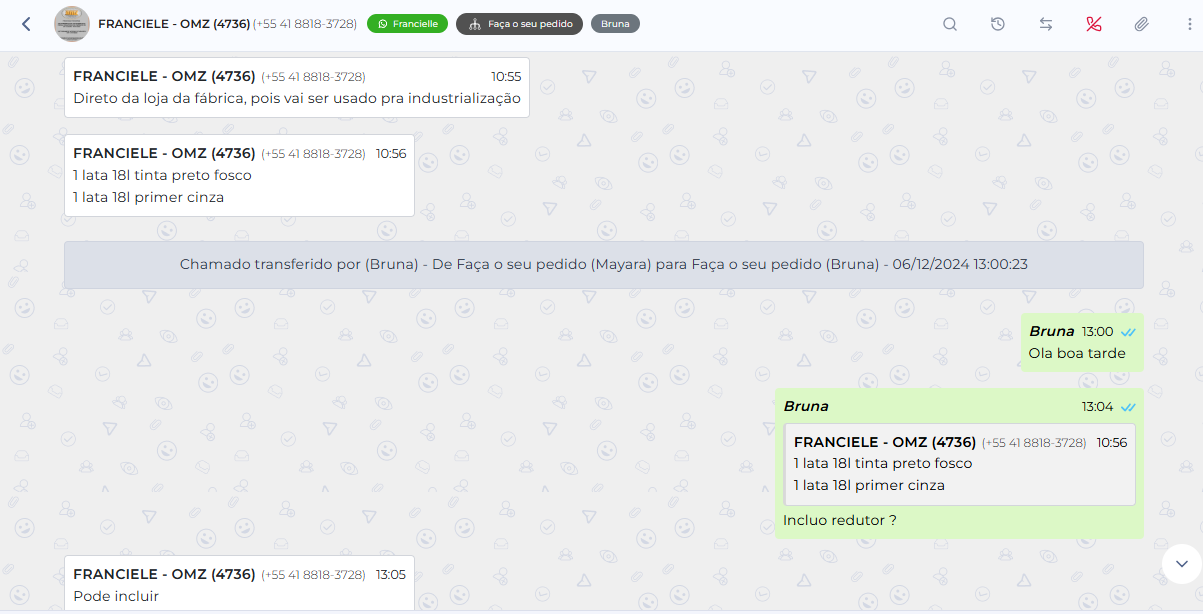Click the chat transferred notice banner
This screenshot has width=1203, height=614.
click(x=603, y=265)
